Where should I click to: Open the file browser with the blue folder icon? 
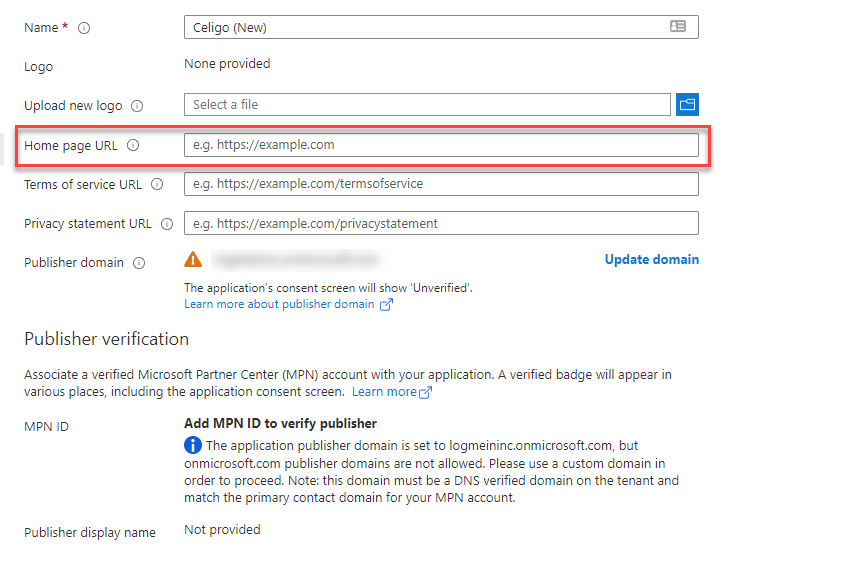tap(687, 104)
